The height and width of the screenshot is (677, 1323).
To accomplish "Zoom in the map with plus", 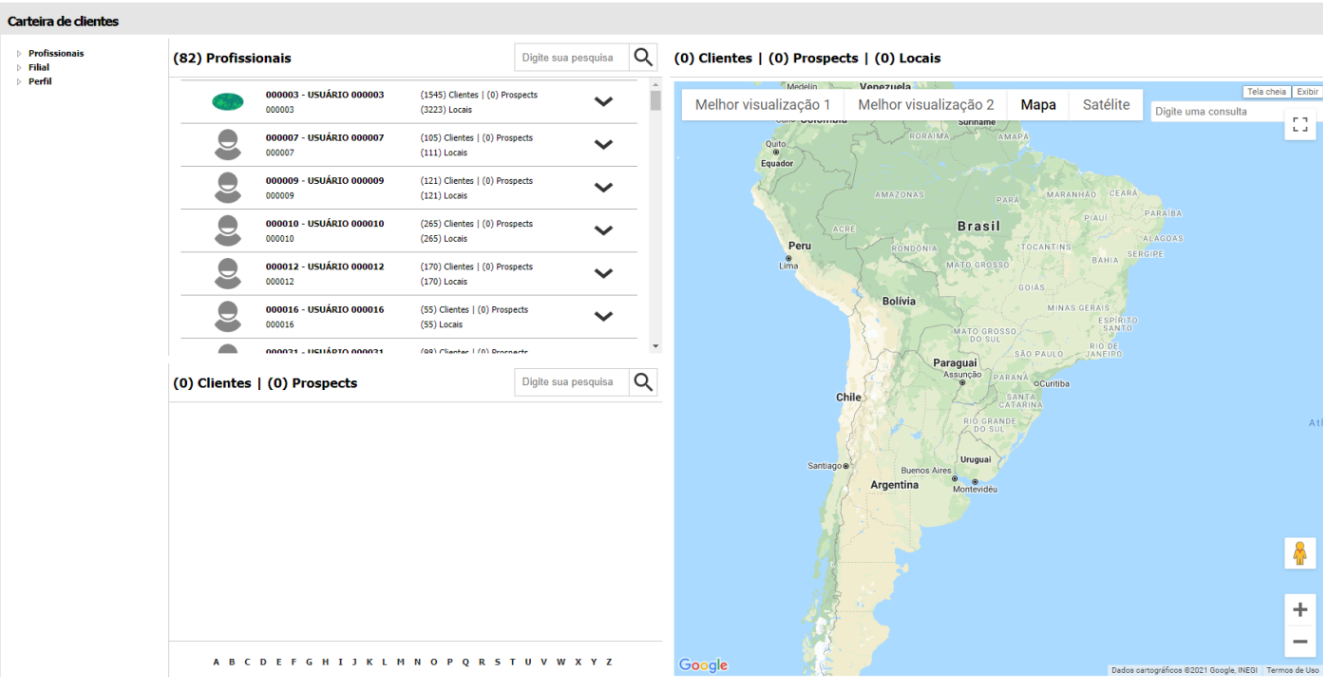I will pyautogui.click(x=1300, y=610).
